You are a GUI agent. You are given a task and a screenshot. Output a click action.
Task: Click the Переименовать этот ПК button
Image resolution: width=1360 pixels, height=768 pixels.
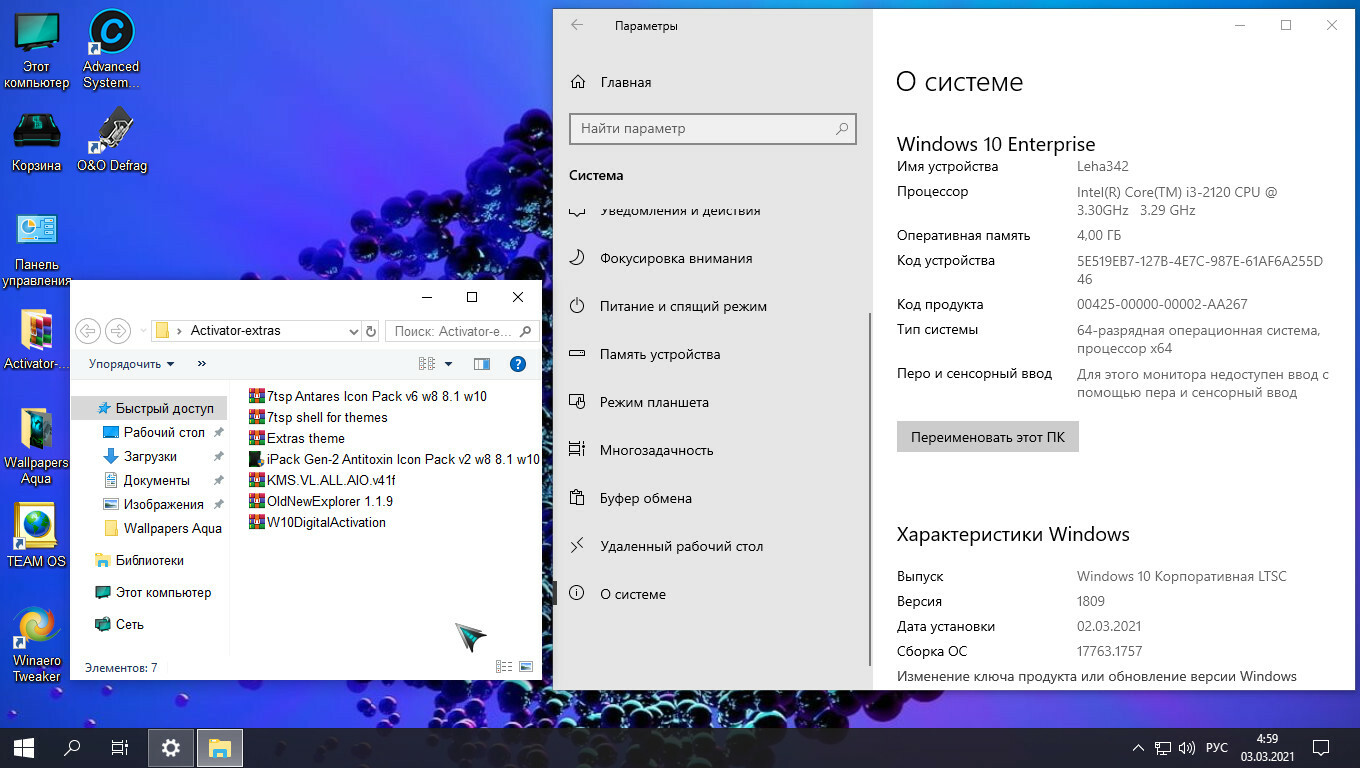coord(987,437)
